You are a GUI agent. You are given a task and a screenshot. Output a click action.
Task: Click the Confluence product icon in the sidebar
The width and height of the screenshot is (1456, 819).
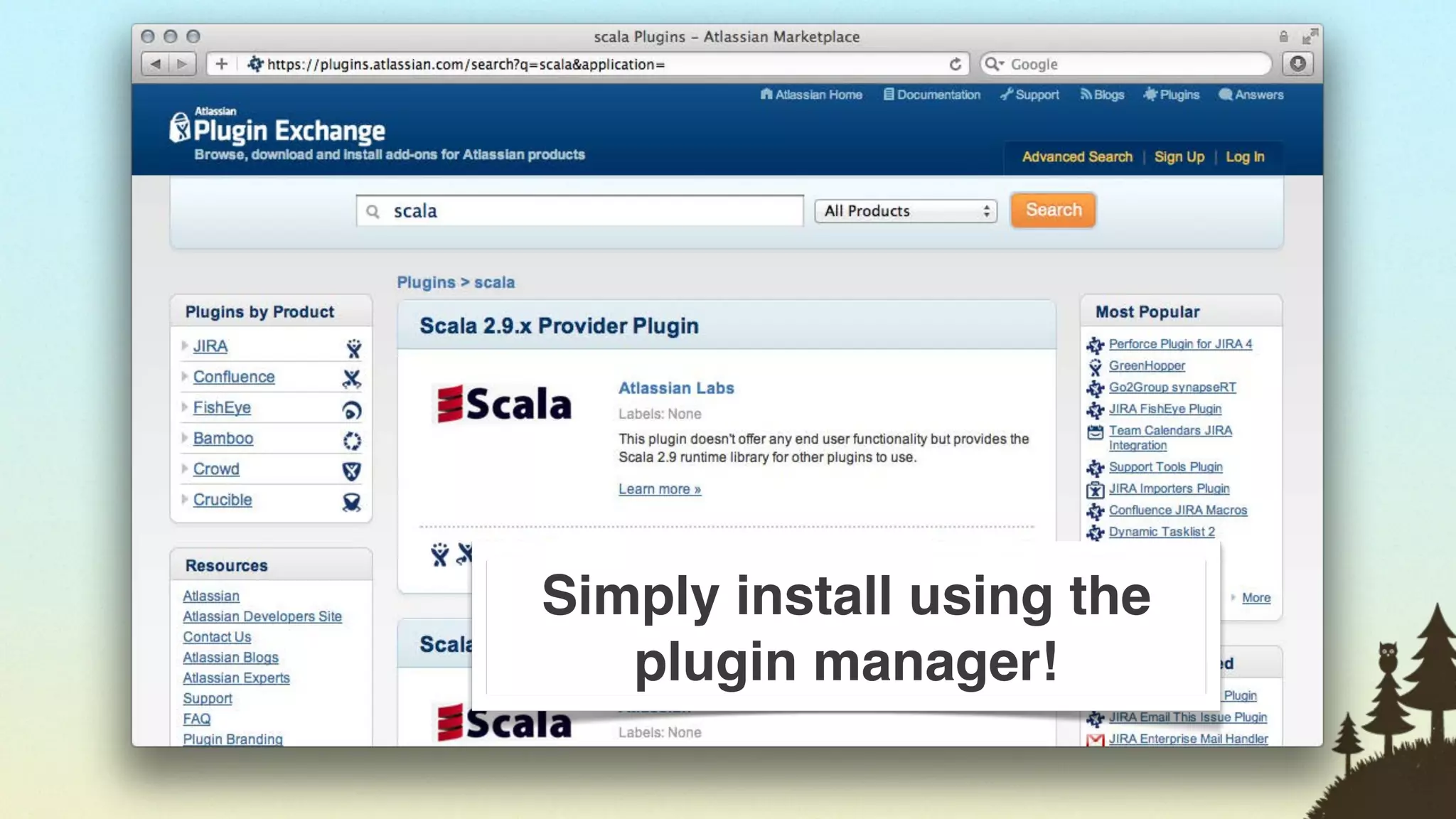[x=352, y=379]
